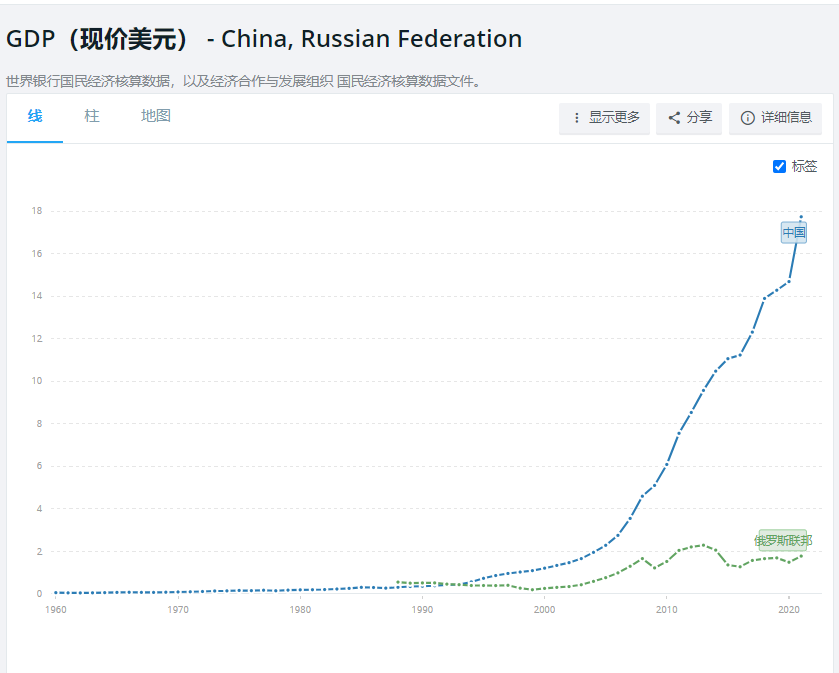Switch to the 柱 bar chart tab
Viewport: 839px width, 673px height.
tap(92, 116)
